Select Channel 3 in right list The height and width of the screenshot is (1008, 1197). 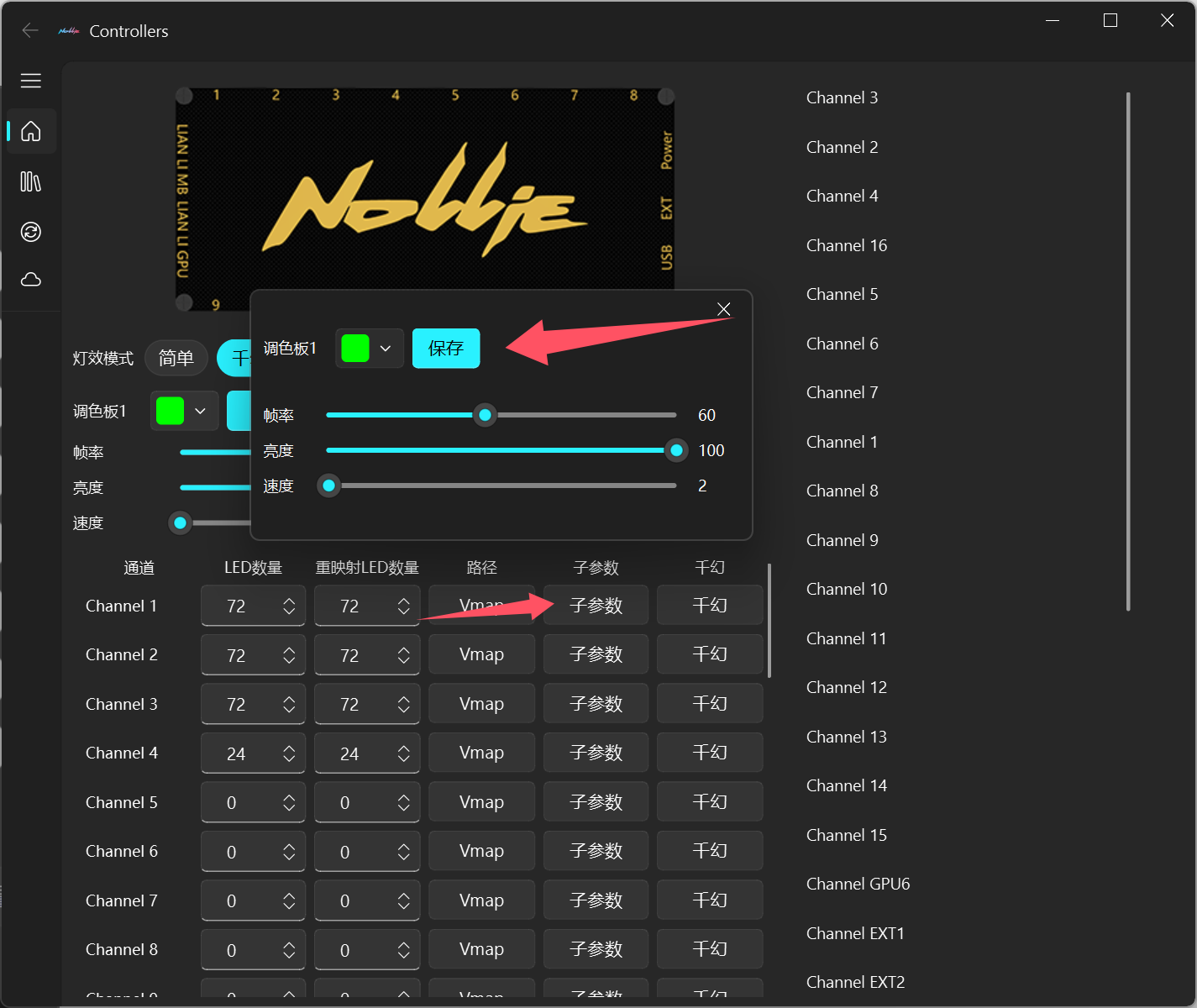(x=842, y=98)
